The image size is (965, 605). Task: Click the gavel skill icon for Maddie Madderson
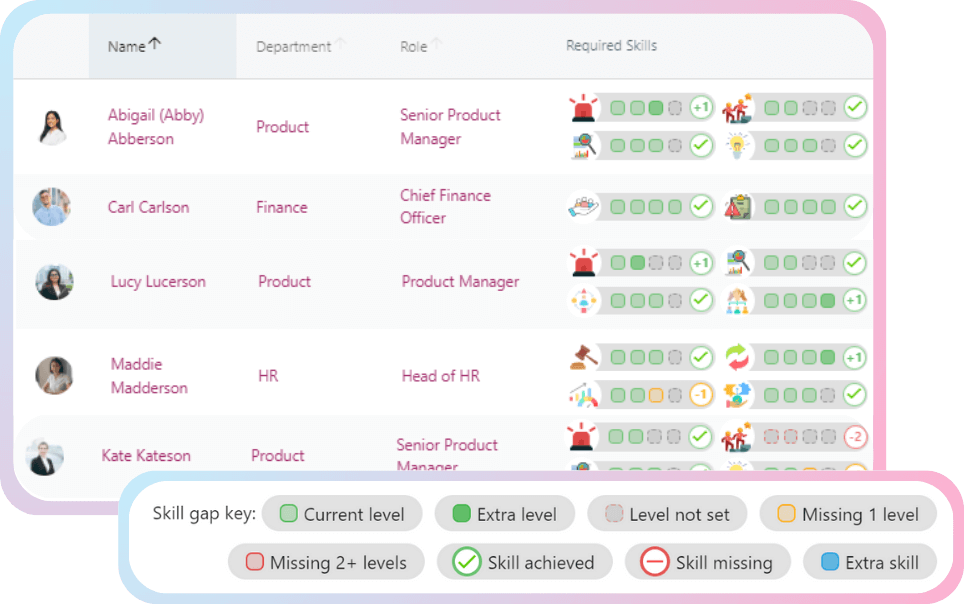(x=582, y=357)
